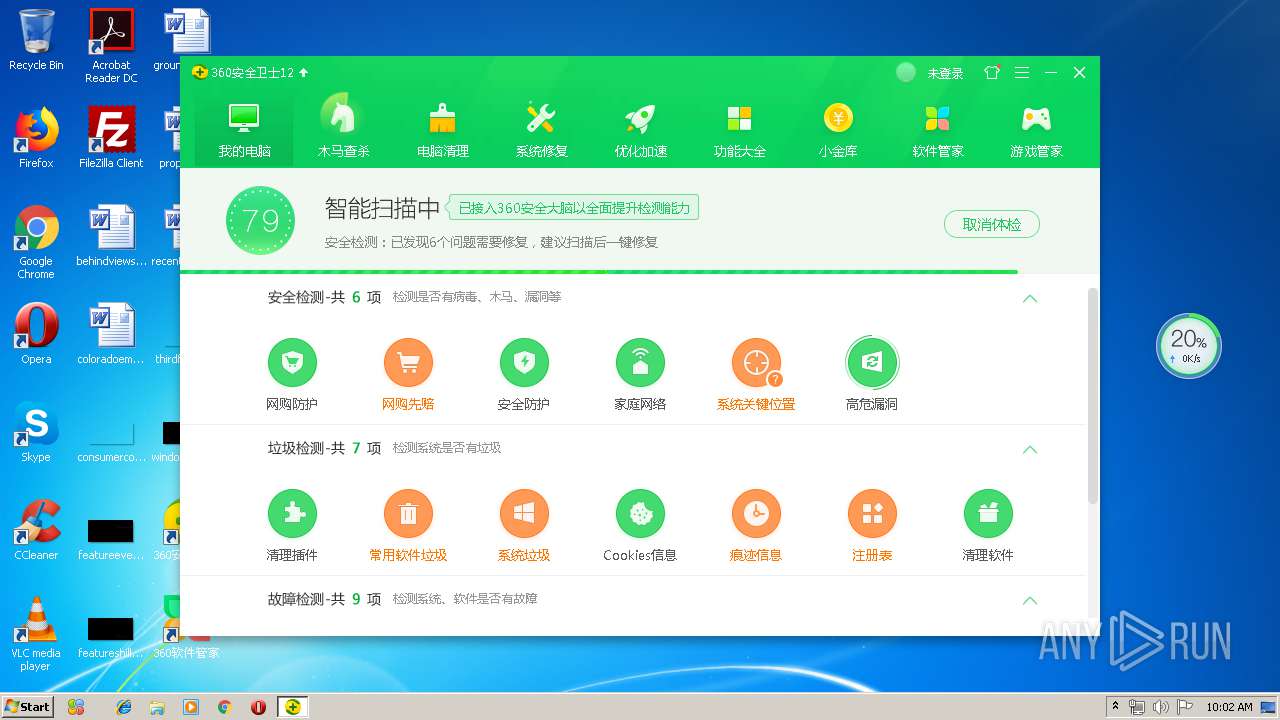Open Internet Explorer in the taskbar
The width and height of the screenshot is (1280, 720).
[x=124, y=707]
